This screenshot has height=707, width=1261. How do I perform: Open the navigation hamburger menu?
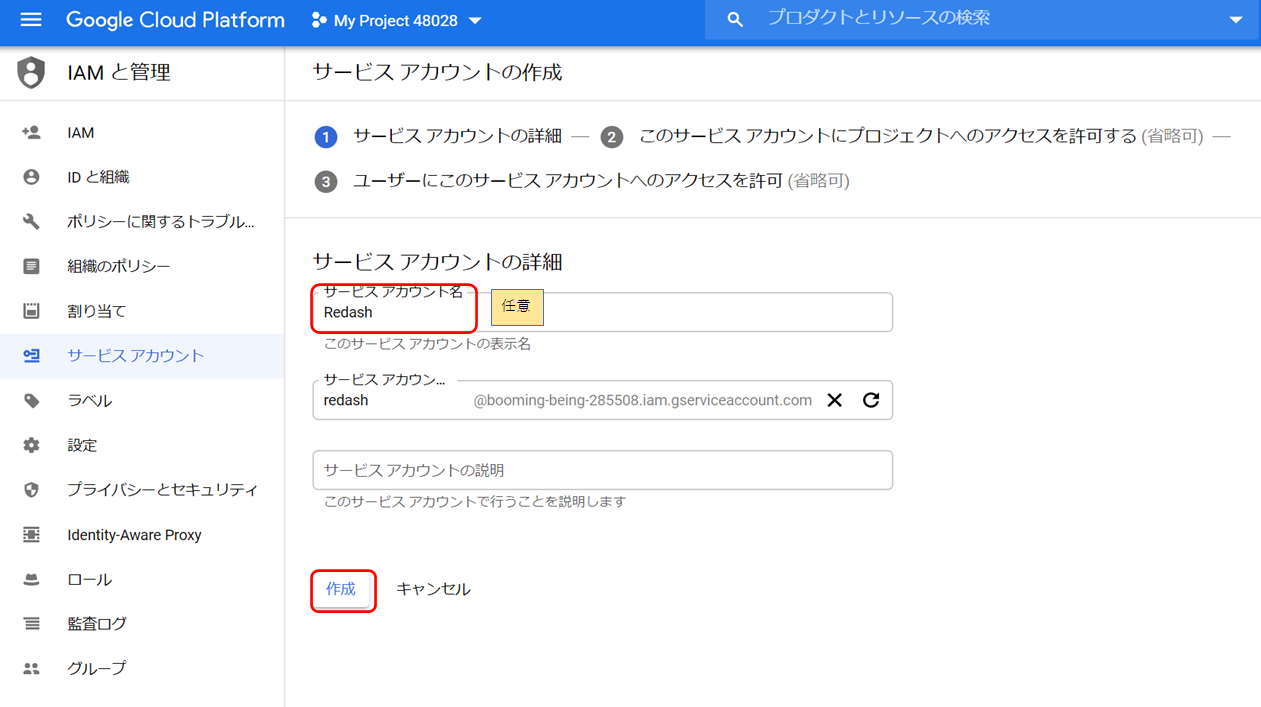click(29, 20)
